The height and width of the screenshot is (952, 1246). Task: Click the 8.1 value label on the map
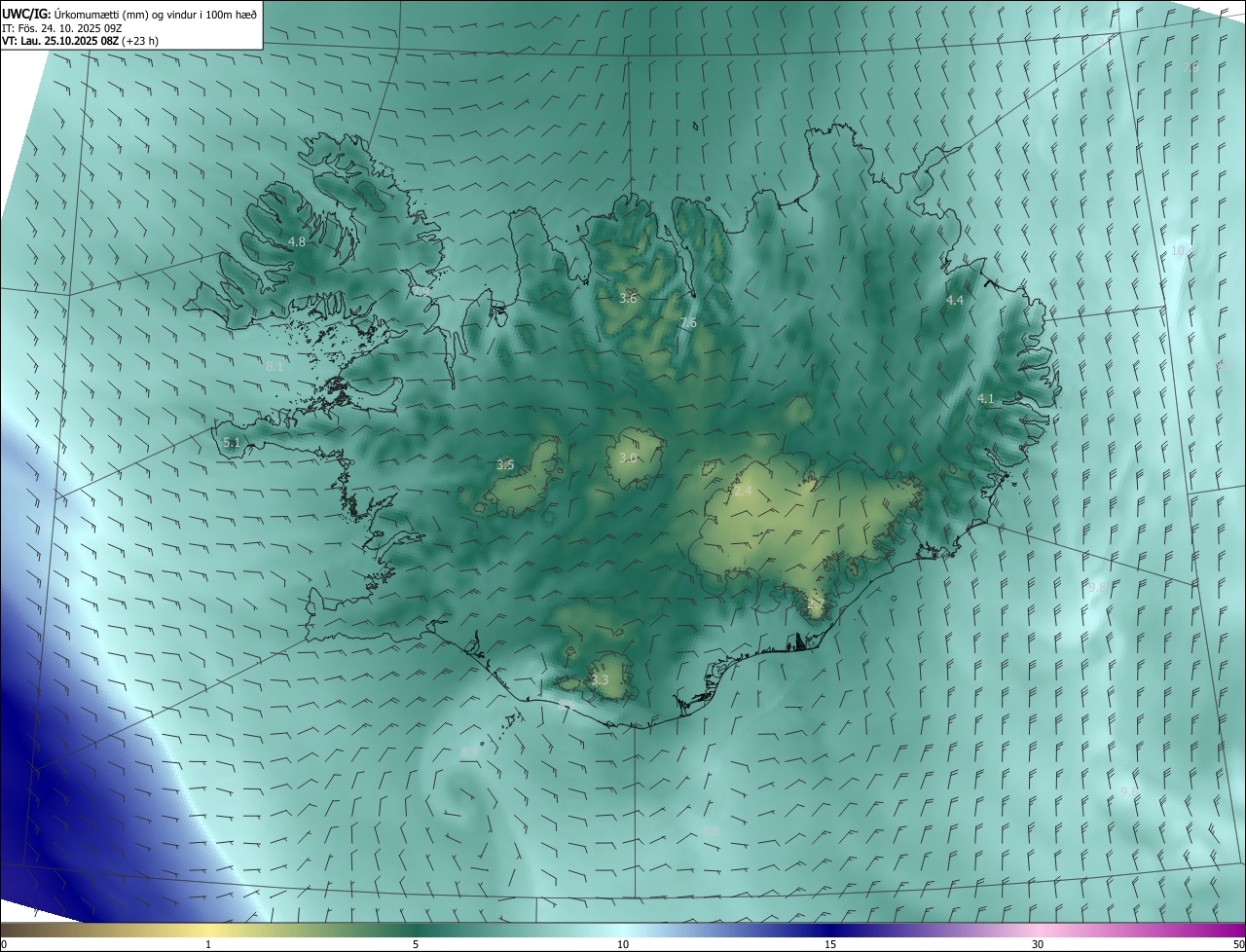[275, 366]
